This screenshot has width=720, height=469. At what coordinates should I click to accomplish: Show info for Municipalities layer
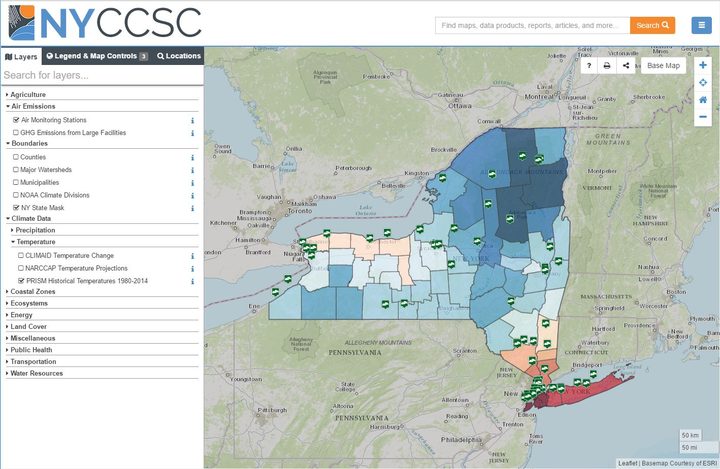(x=192, y=183)
